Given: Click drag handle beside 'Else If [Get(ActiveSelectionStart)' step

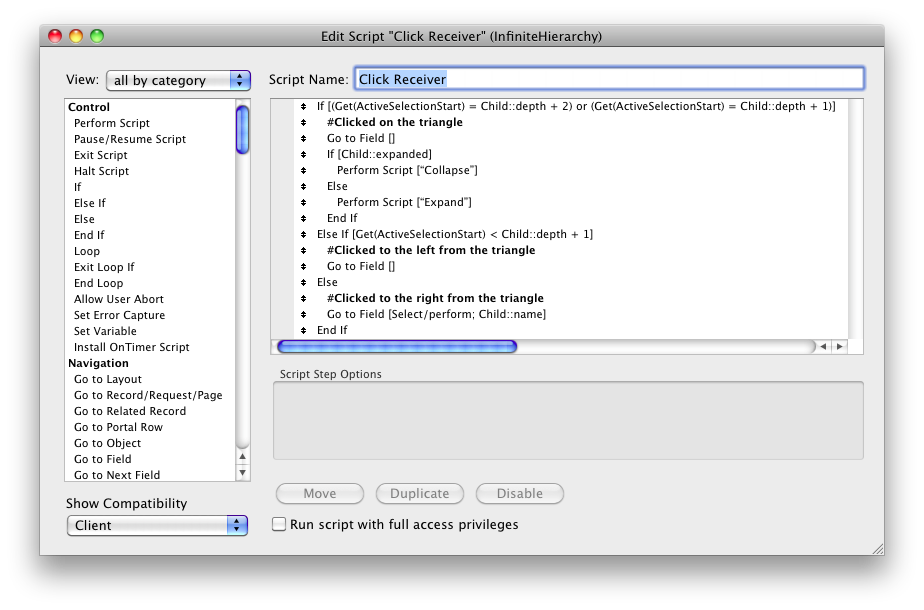Looking at the screenshot, I should point(303,235).
